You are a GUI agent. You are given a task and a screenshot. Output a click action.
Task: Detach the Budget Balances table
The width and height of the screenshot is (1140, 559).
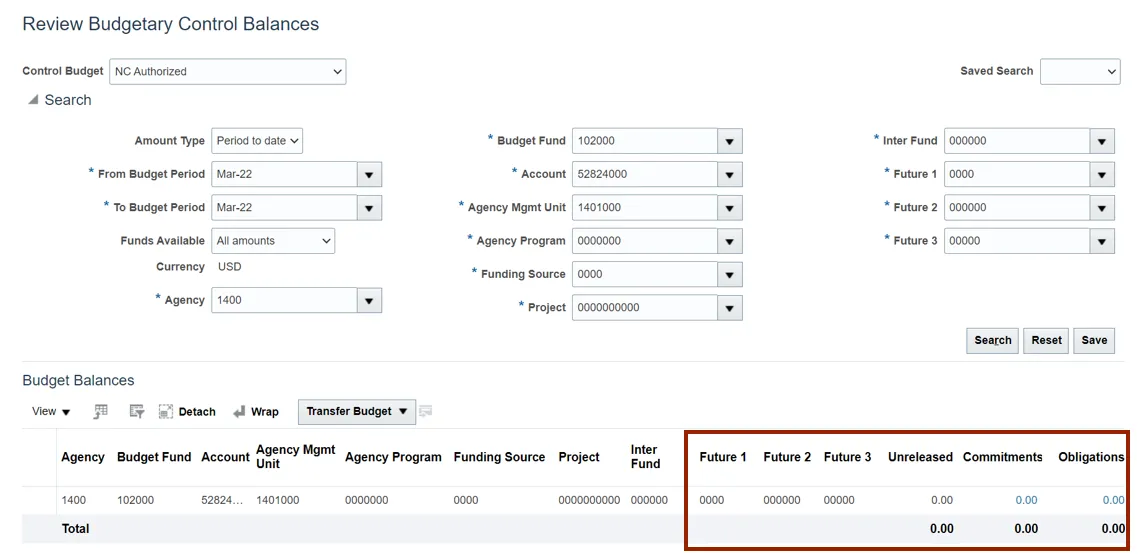[187, 411]
